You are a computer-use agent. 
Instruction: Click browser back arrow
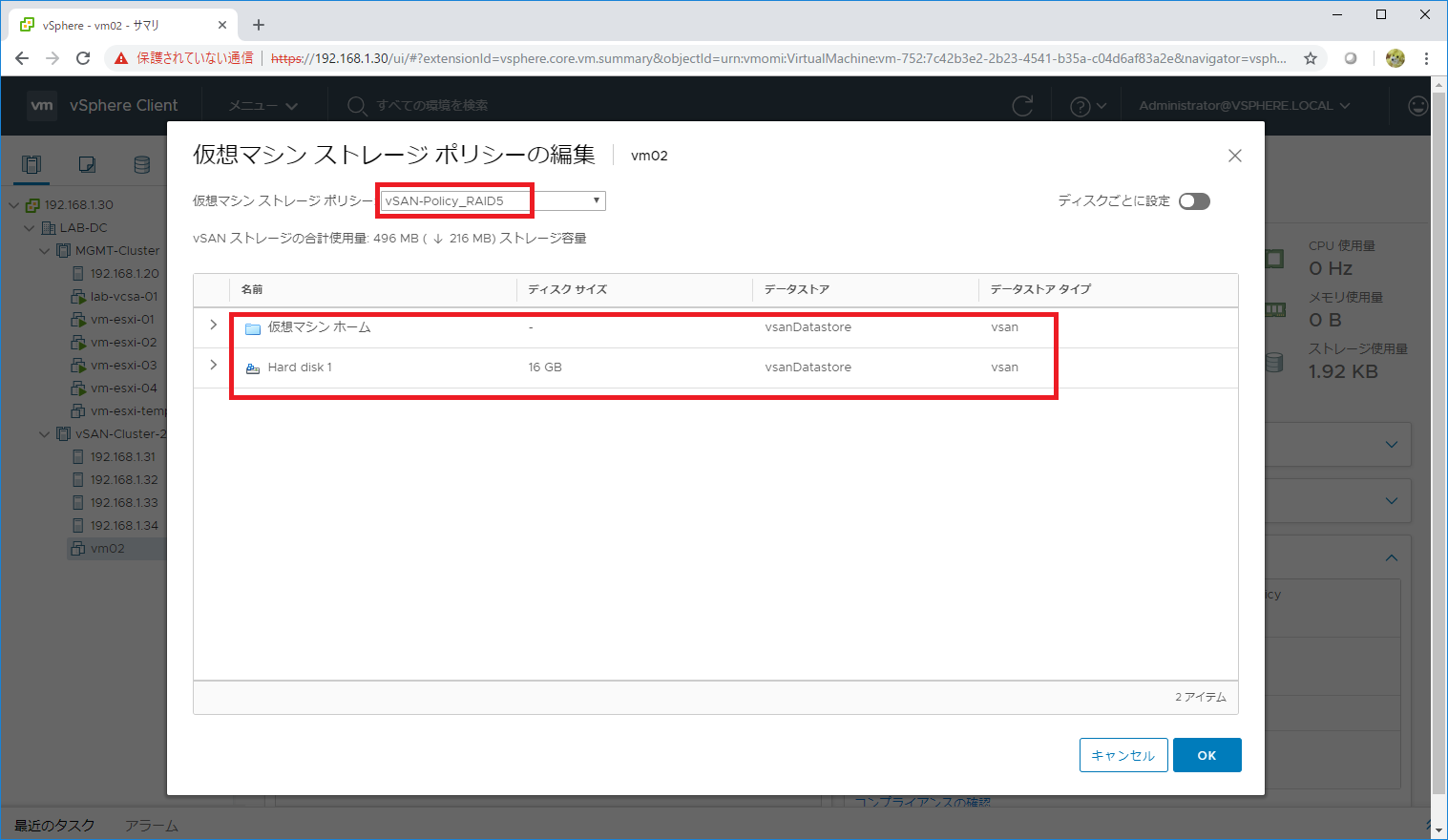click(x=22, y=58)
